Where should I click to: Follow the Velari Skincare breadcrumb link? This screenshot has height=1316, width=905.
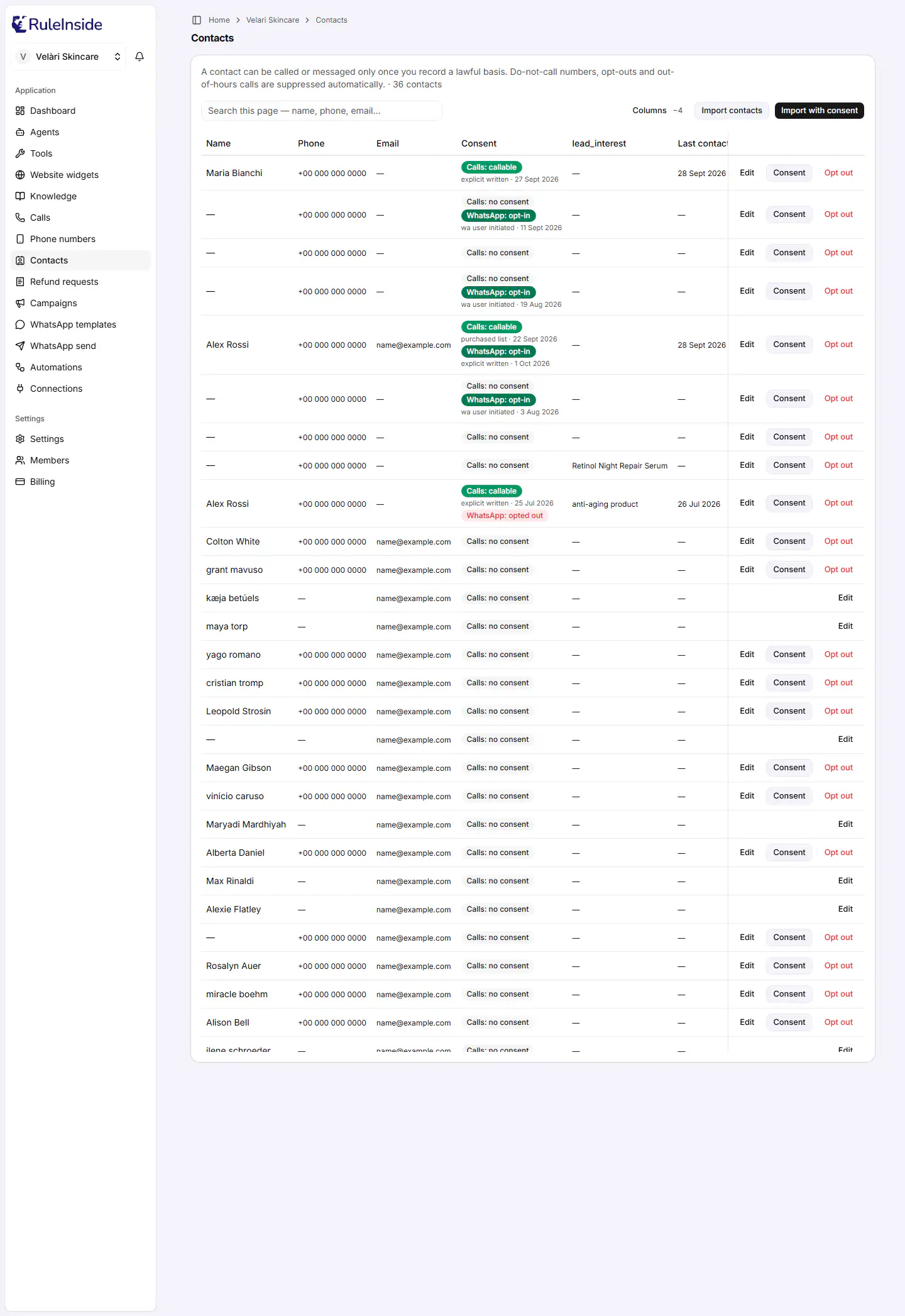click(273, 20)
